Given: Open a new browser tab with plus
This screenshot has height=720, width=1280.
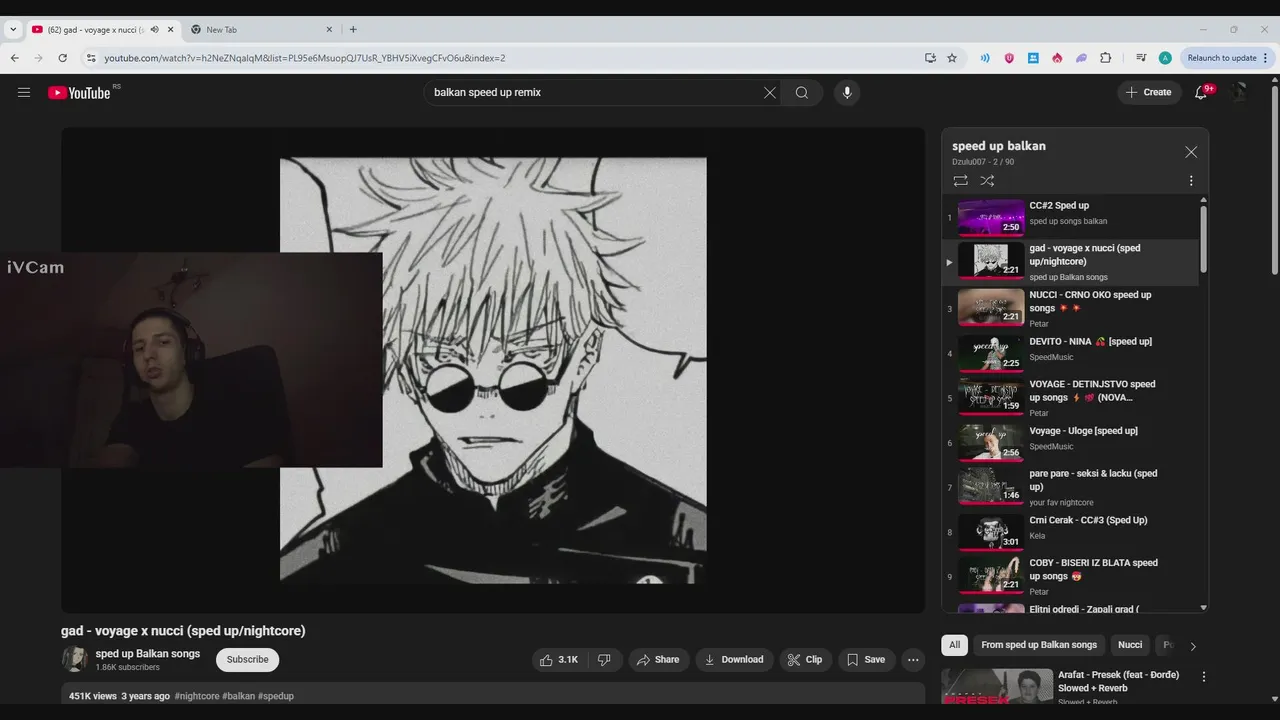Looking at the screenshot, I should pyautogui.click(x=353, y=30).
